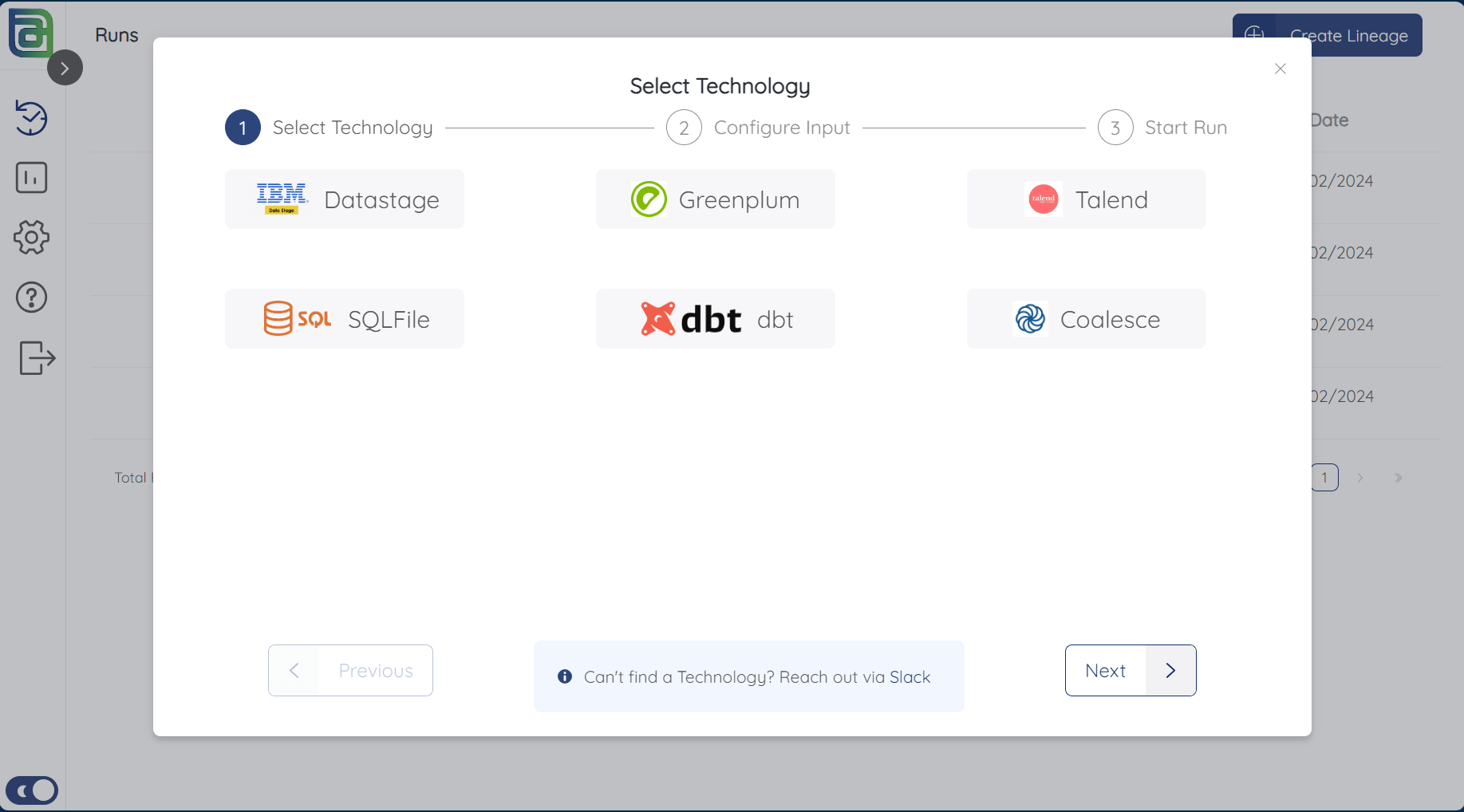Viewport: 1464px width, 812px height.
Task: Go to next page with the pagination arrow
Action: point(1360,478)
